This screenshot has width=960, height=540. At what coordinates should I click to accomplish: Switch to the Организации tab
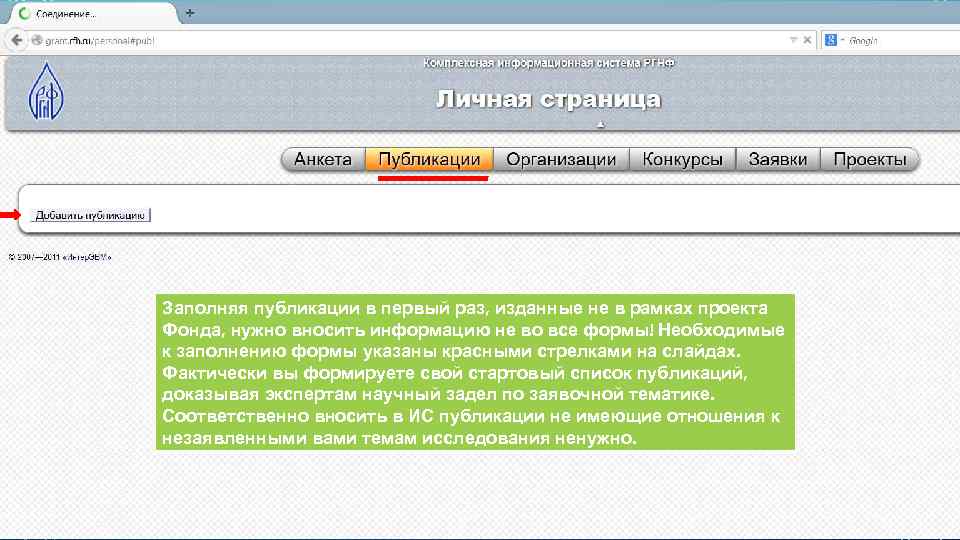click(x=561, y=159)
